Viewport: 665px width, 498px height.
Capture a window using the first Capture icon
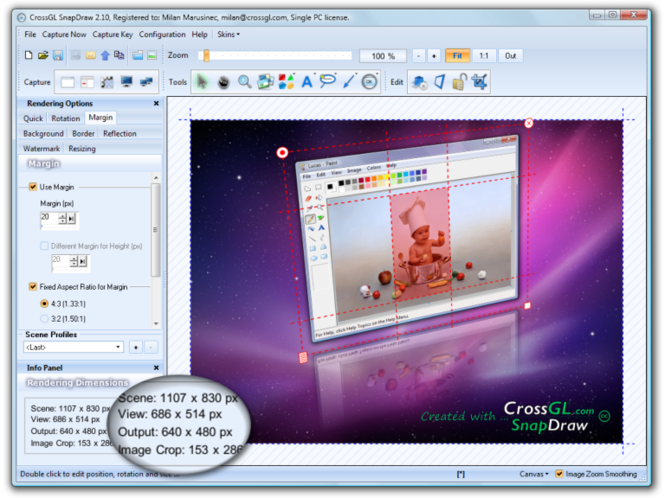(67, 82)
